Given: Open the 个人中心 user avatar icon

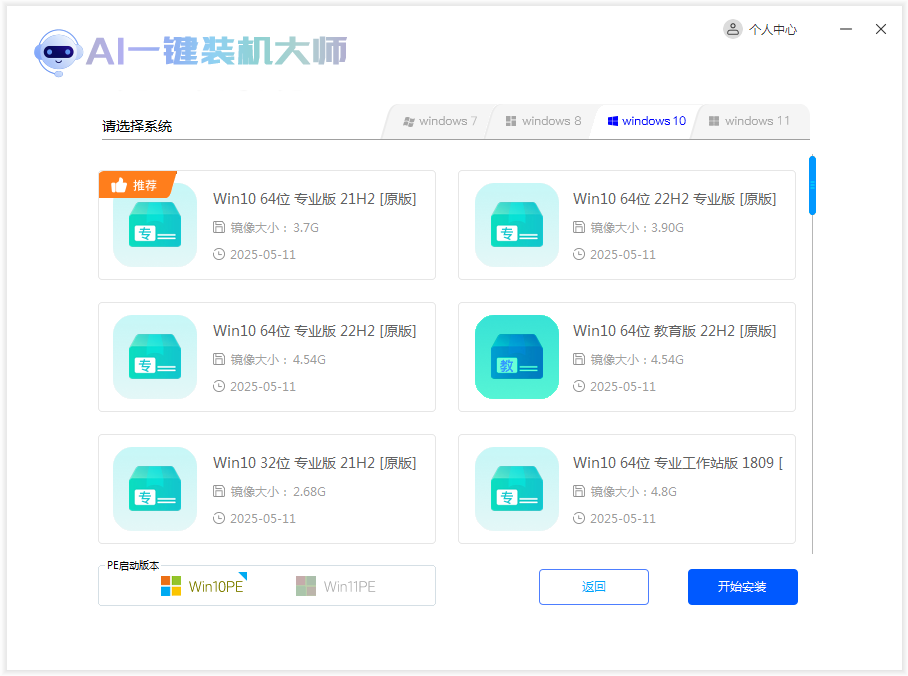Looking at the screenshot, I should [733, 29].
